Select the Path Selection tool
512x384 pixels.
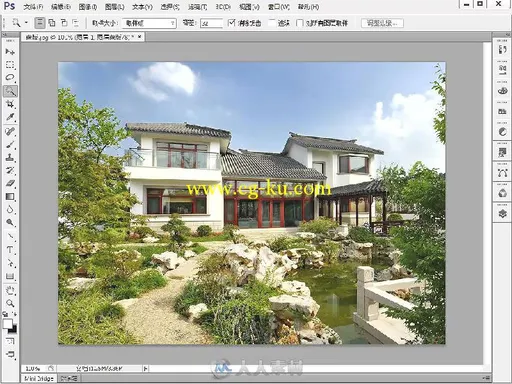click(x=10, y=263)
